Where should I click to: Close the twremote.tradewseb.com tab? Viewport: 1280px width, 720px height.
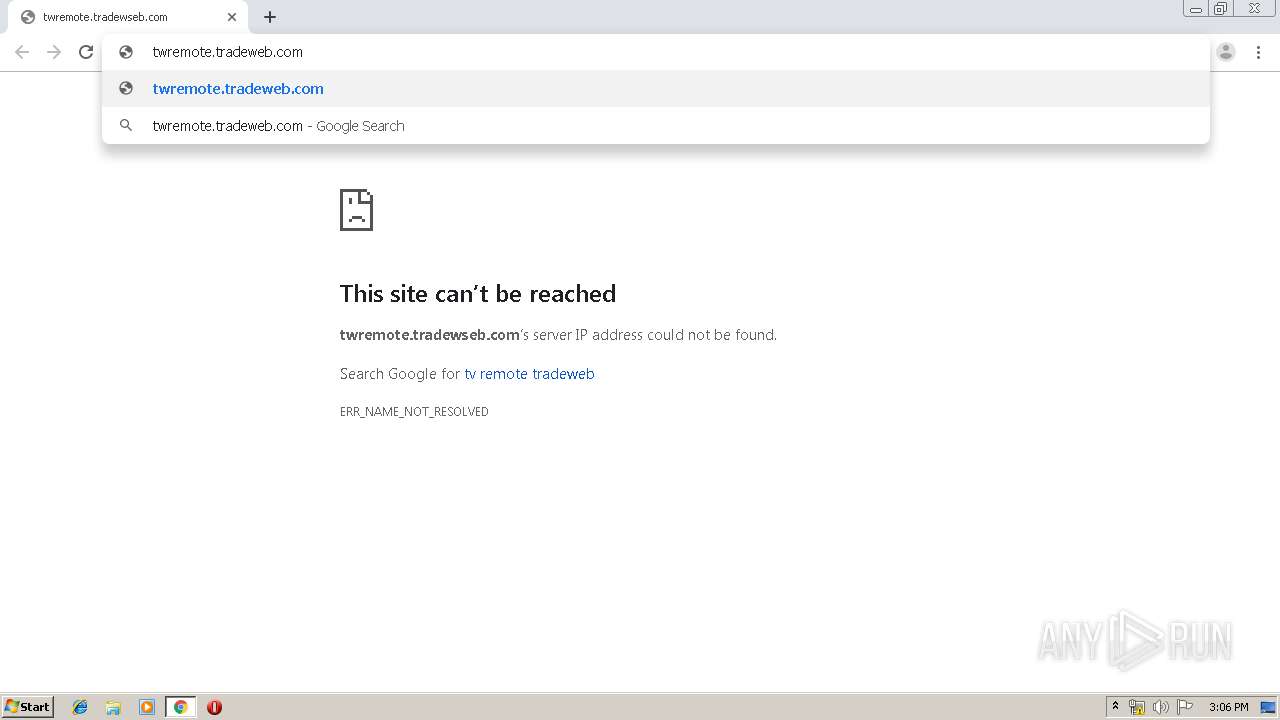232,17
